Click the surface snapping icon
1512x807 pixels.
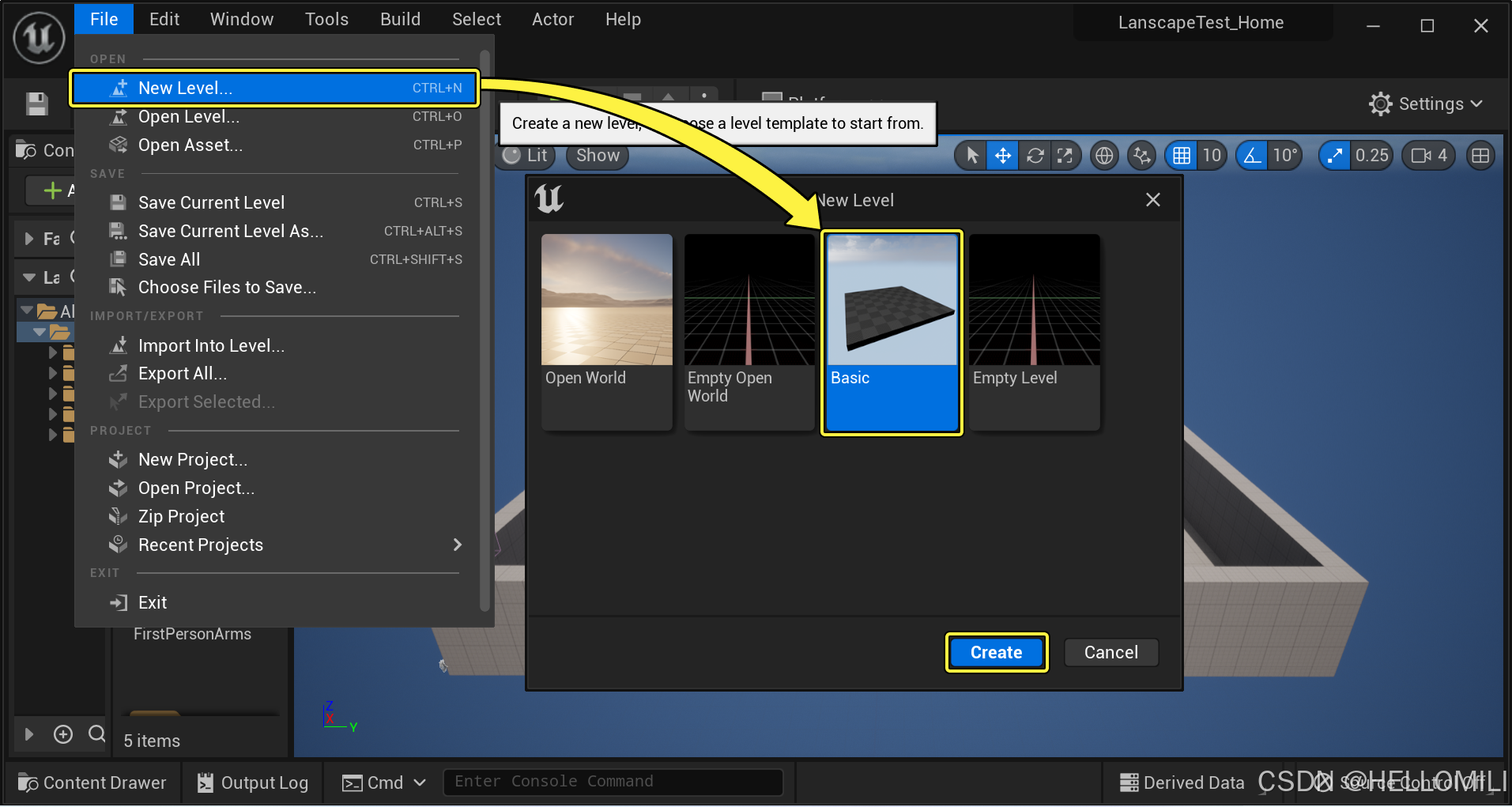[1142, 156]
